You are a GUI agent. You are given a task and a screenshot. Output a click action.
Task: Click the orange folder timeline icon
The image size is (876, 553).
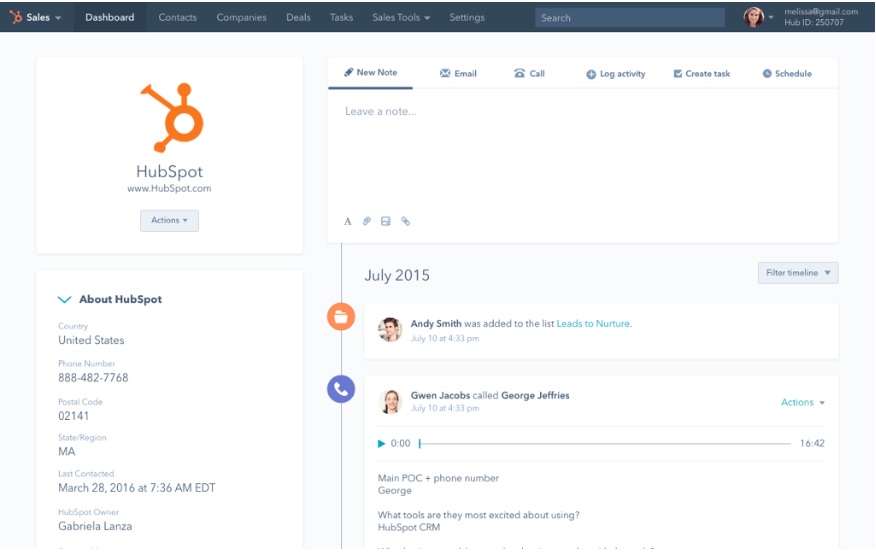pyautogui.click(x=341, y=317)
